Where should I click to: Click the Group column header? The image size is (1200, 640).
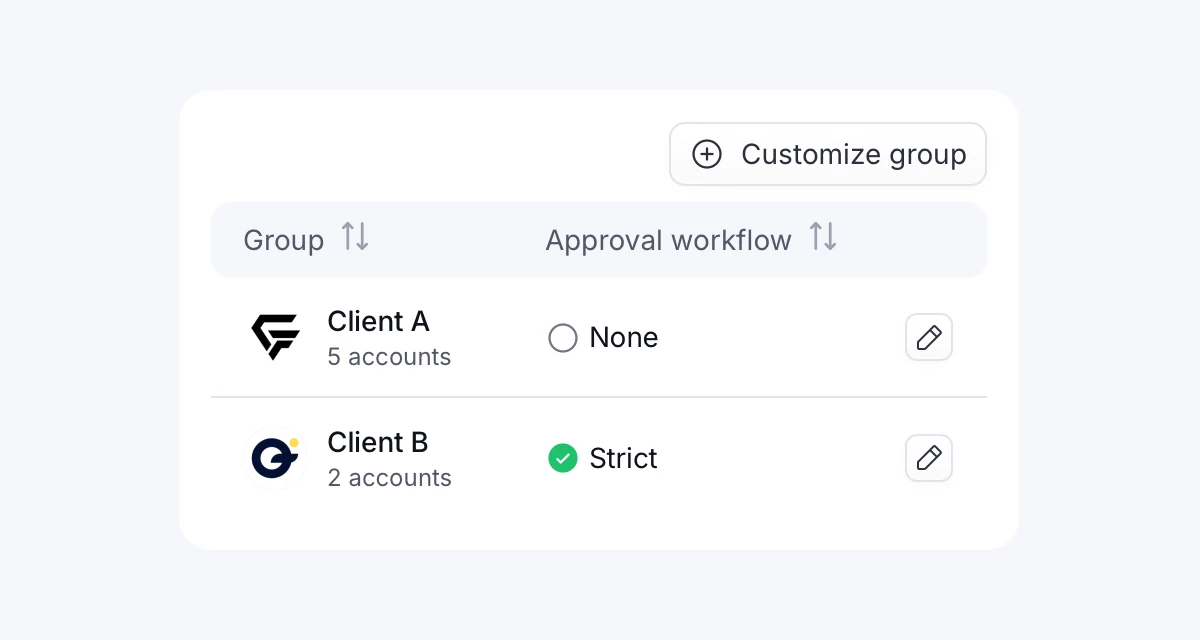tap(284, 239)
